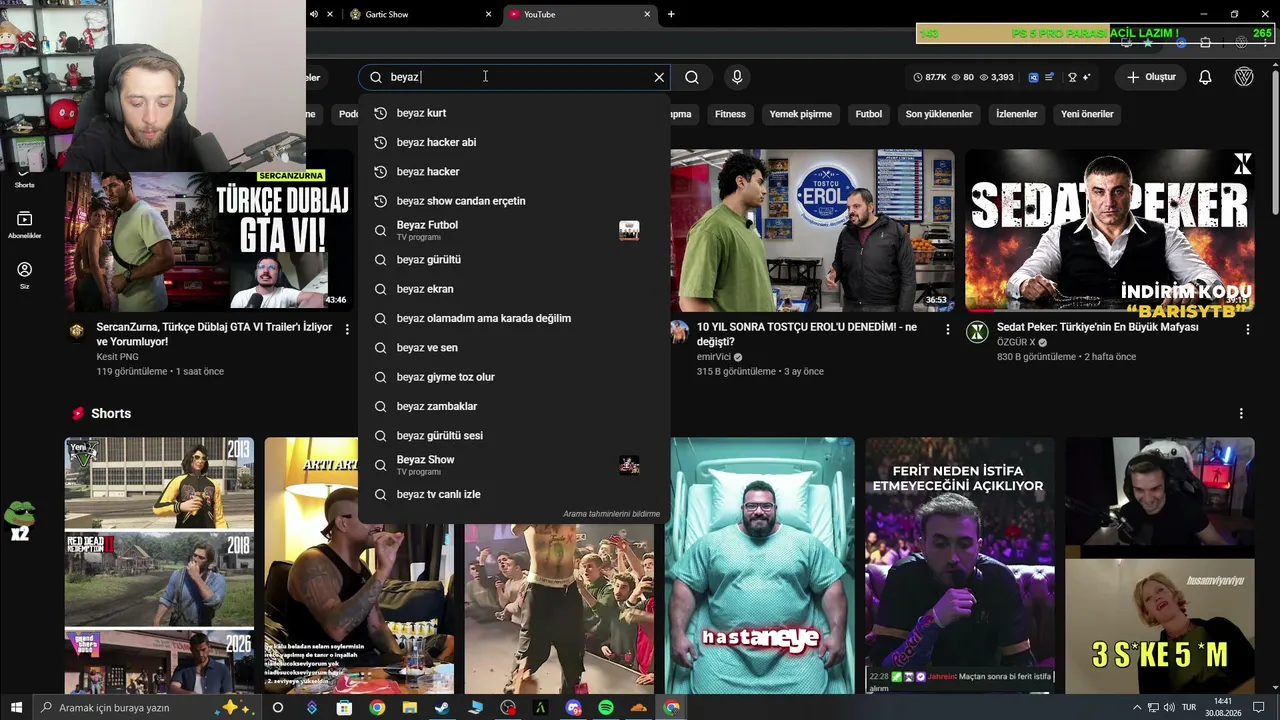Click the taskbar volume speaker icon
The image size is (1280, 720).
1169,708
